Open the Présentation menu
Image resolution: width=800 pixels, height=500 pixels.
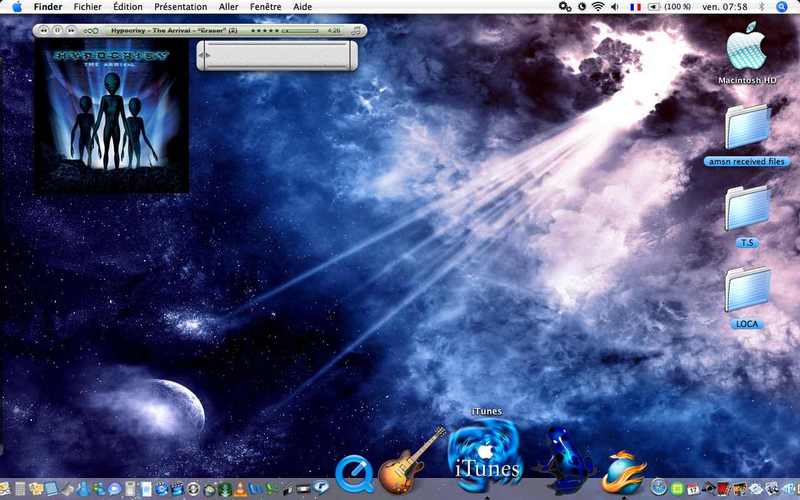181,7
